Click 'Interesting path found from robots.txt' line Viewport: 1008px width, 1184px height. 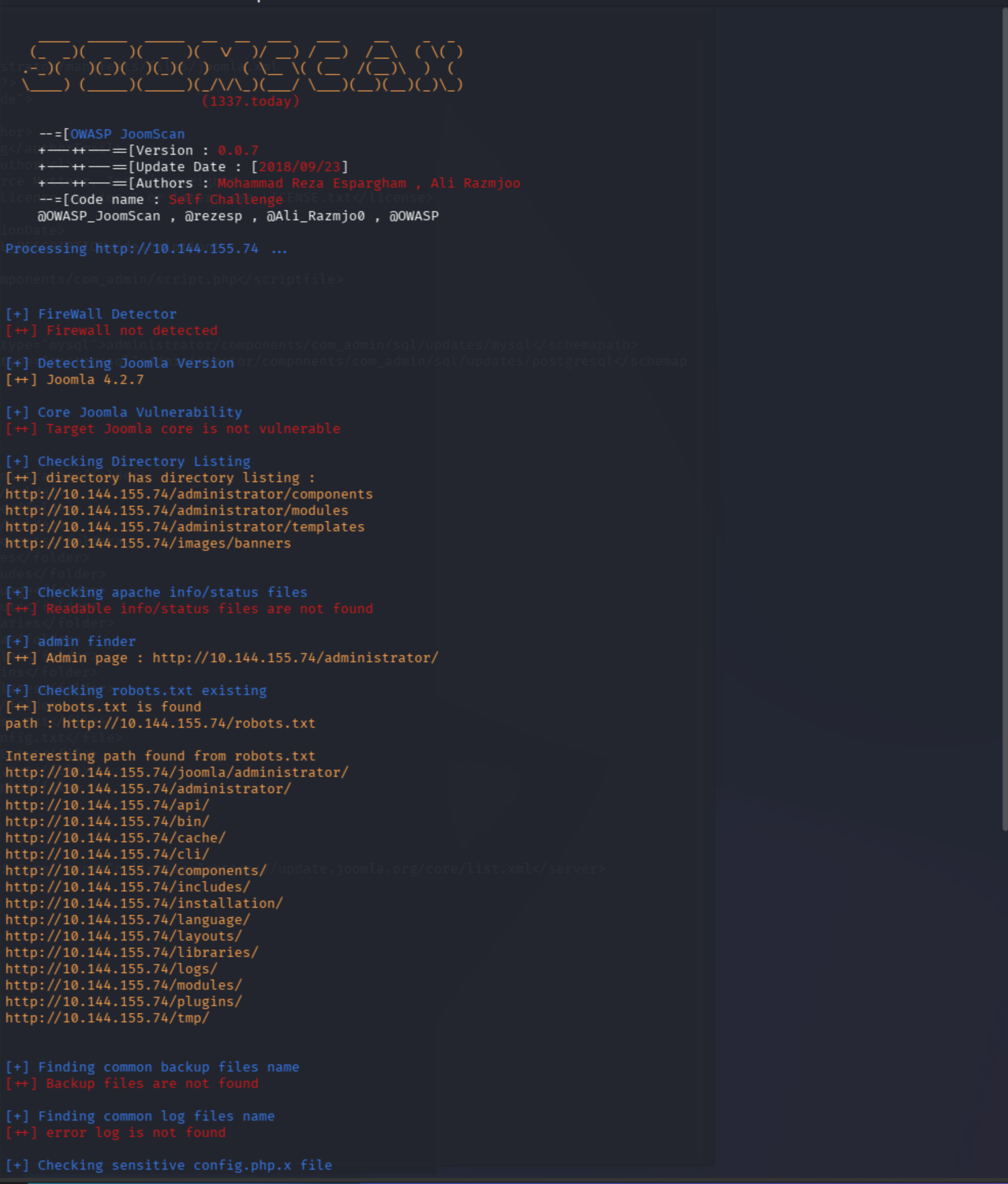[x=160, y=756]
